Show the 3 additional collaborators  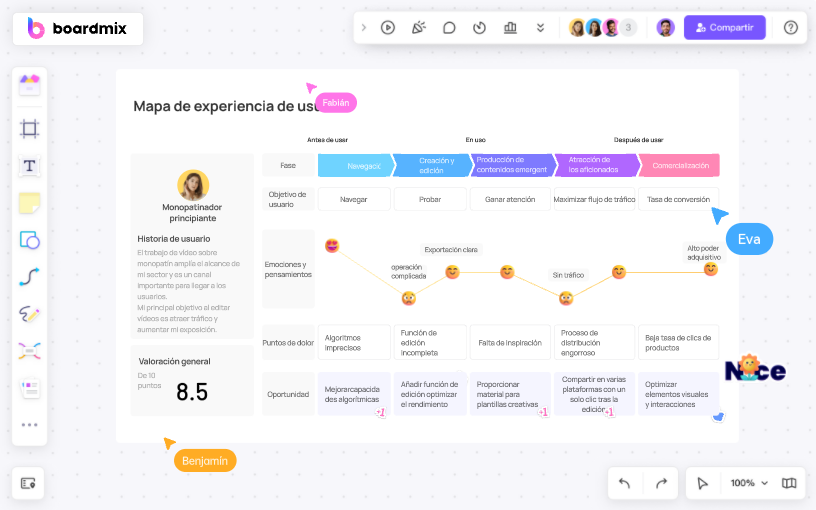[628, 28]
